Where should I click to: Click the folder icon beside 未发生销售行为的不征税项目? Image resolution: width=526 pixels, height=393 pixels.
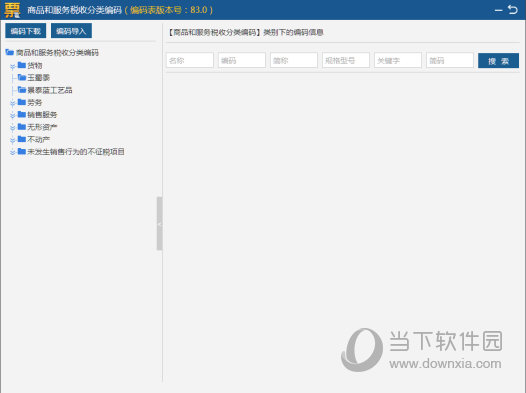click(x=22, y=151)
